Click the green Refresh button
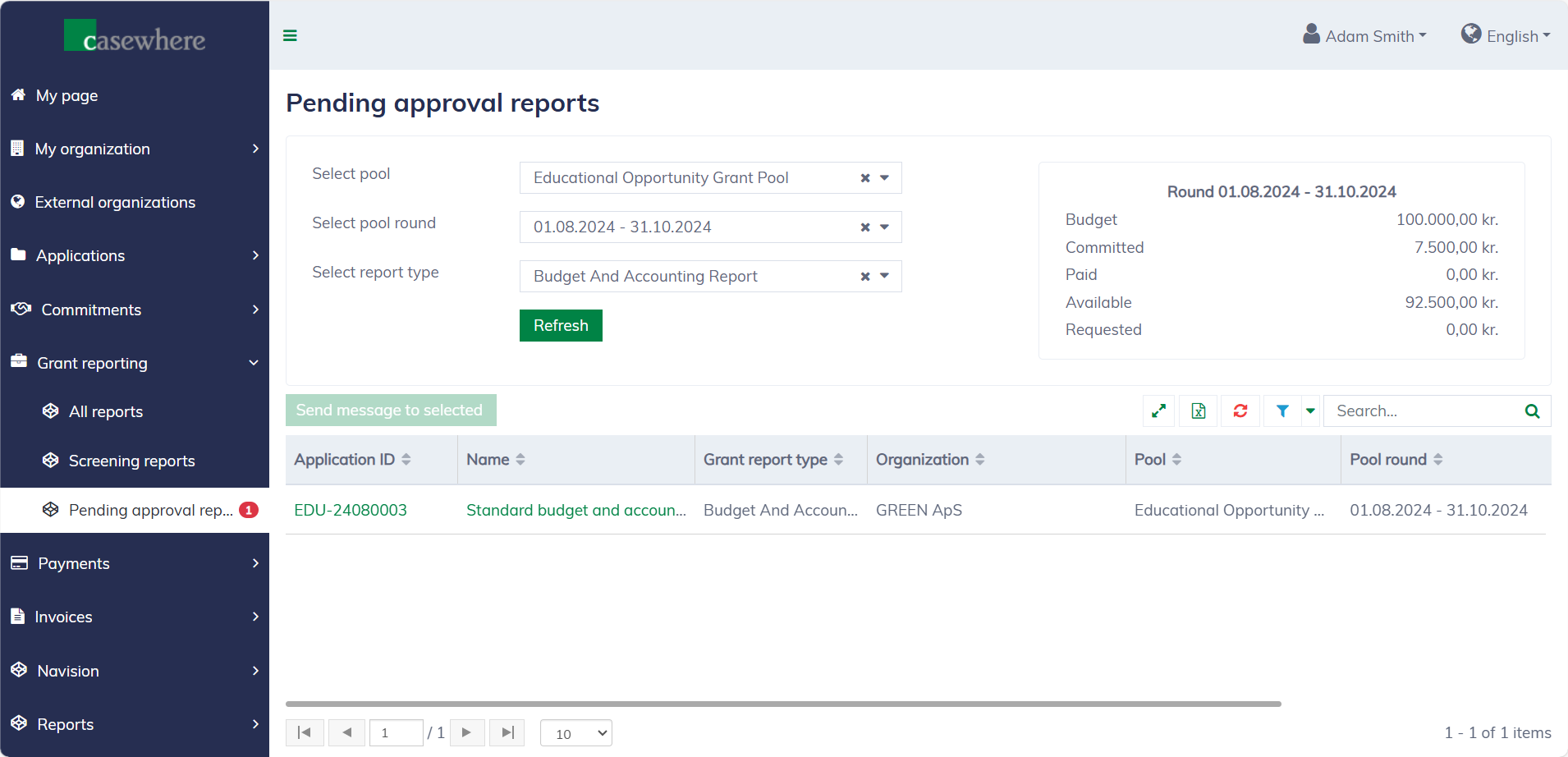This screenshot has height=757, width=1568. coord(561,325)
